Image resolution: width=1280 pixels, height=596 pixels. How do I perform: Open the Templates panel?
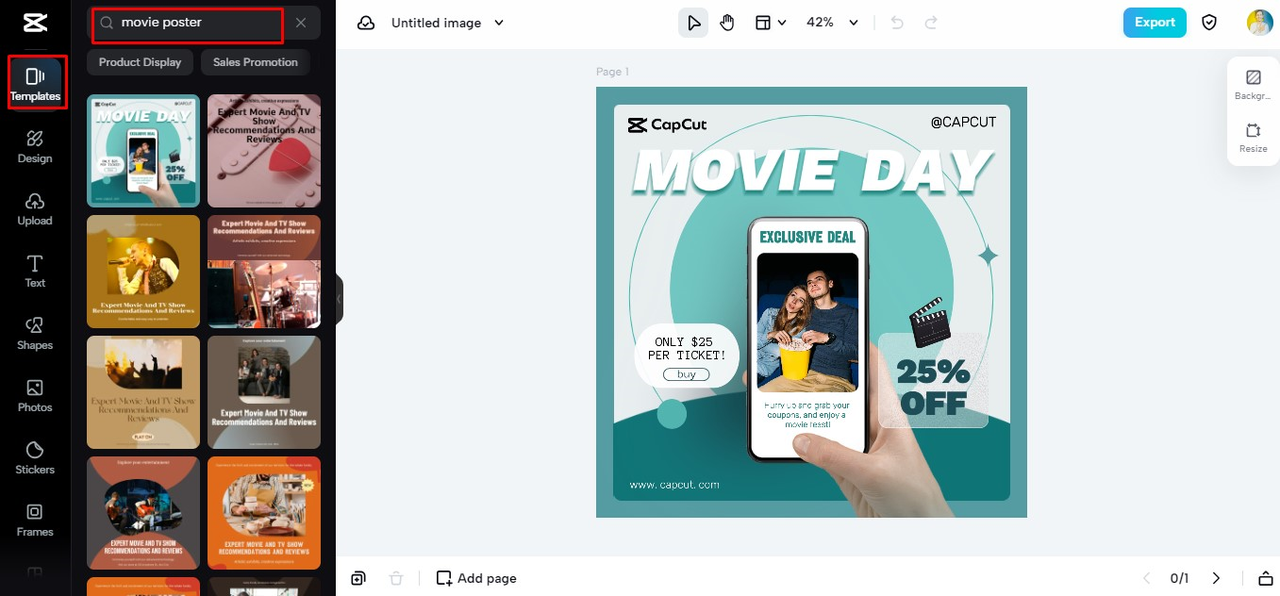coord(35,82)
